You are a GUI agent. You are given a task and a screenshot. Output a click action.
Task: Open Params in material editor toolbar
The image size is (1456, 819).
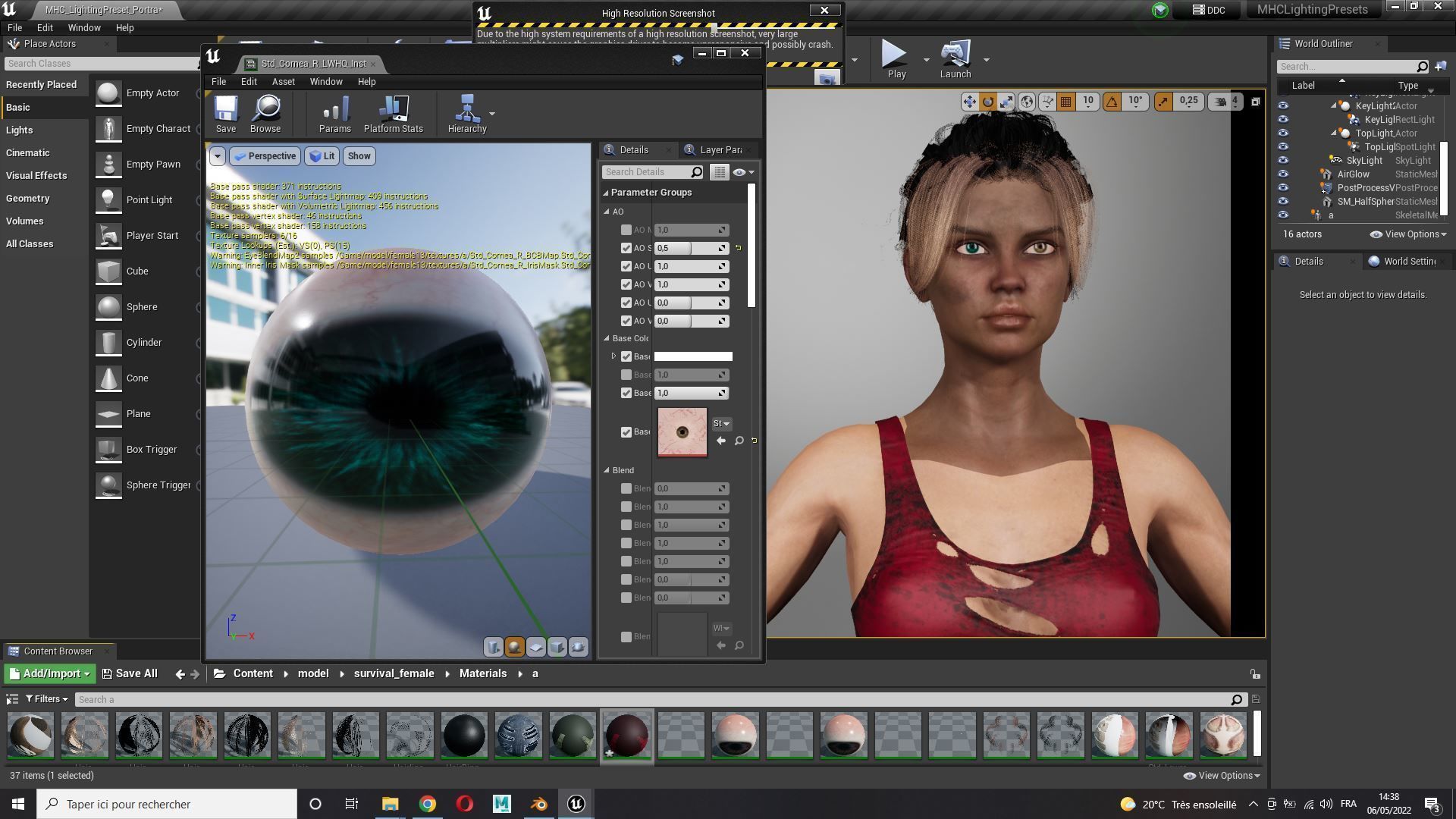tap(334, 114)
